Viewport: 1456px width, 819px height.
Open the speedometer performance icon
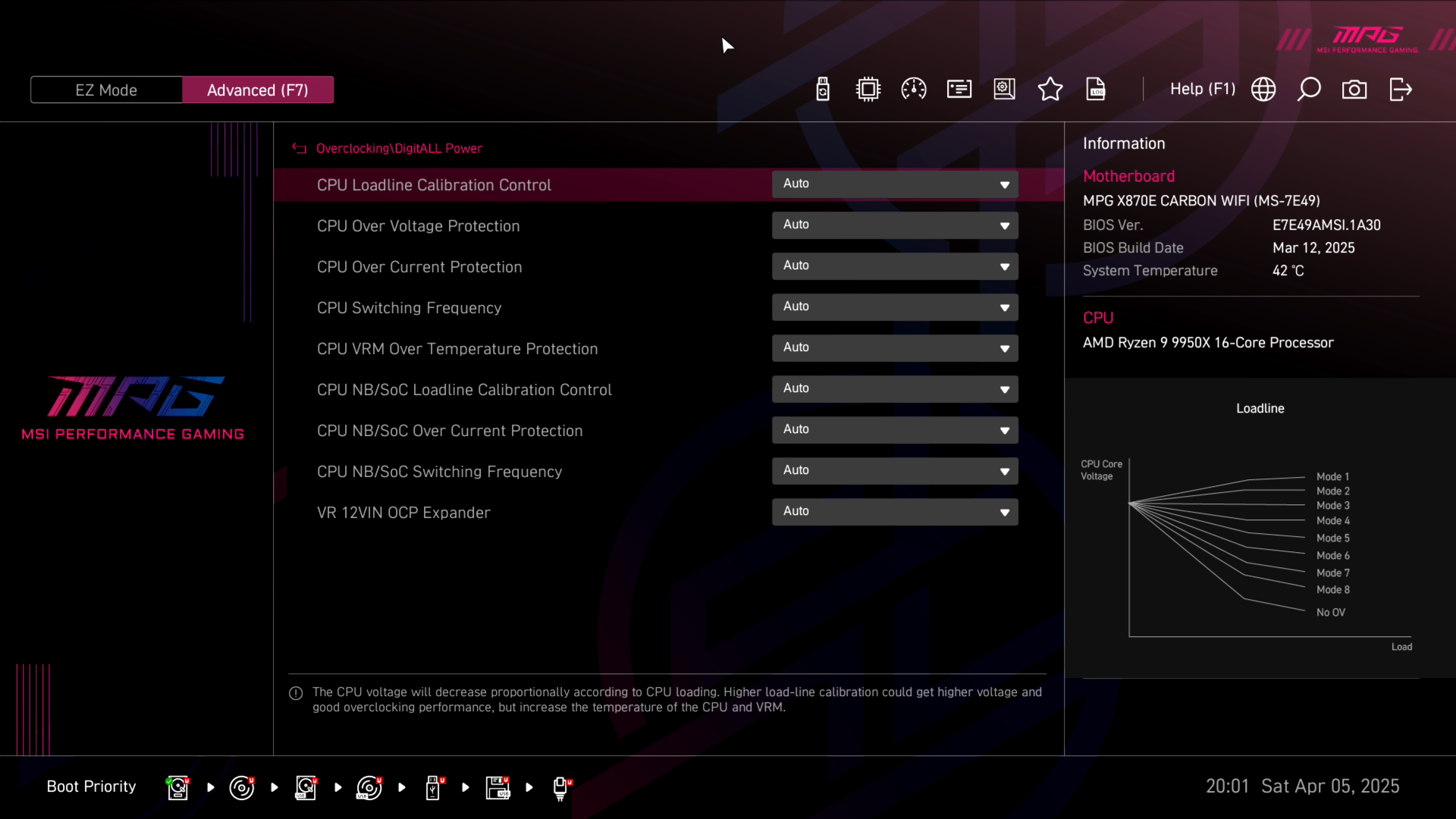914,89
